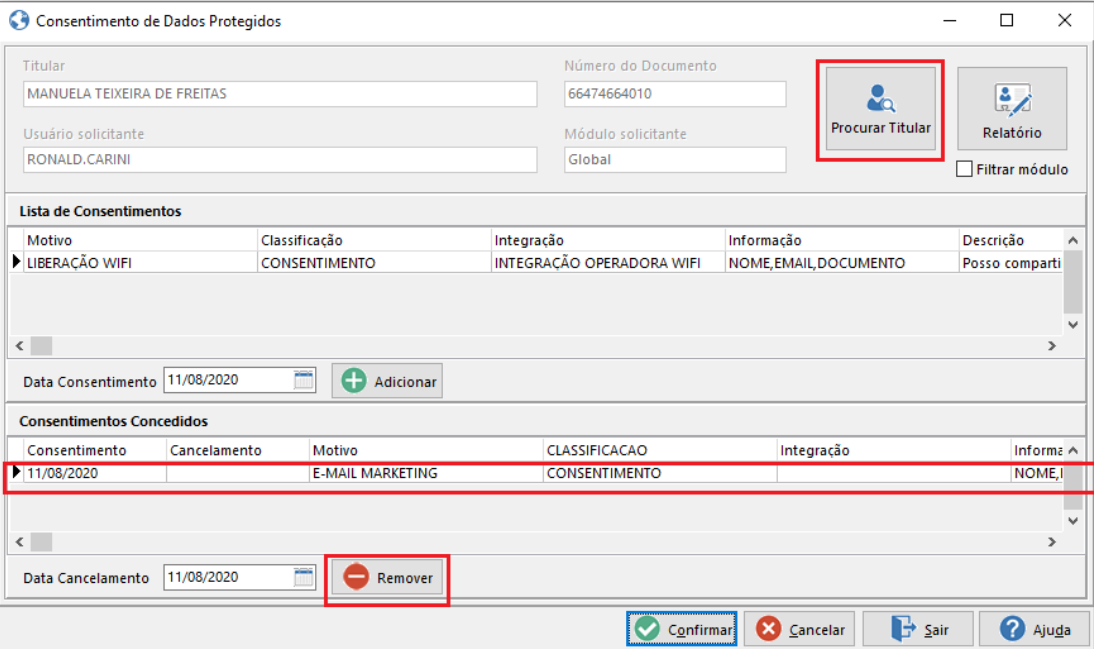Screen dimensions: 1094x649
Task: Click row indicator arrow of E-MAIL MARKETING row
Action: [x=16, y=472]
